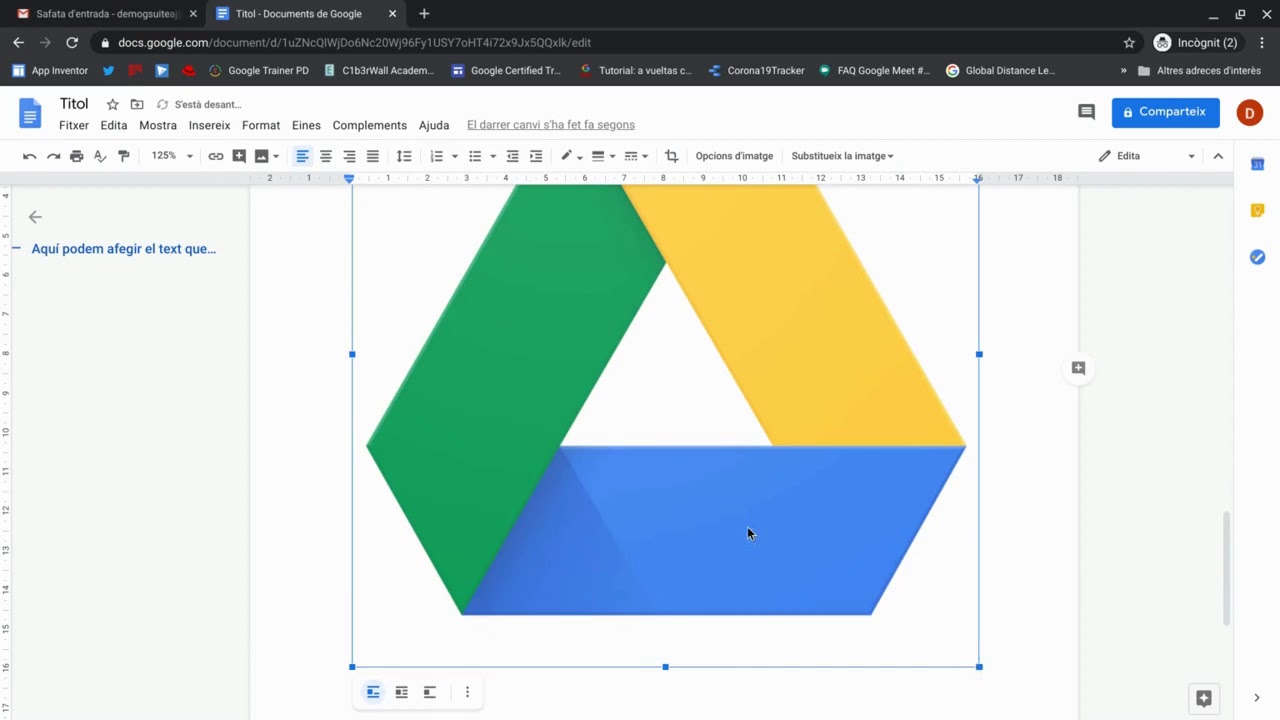Screen dimensions: 1280x720
Task: Open Opcions d'imatge
Action: pos(734,156)
